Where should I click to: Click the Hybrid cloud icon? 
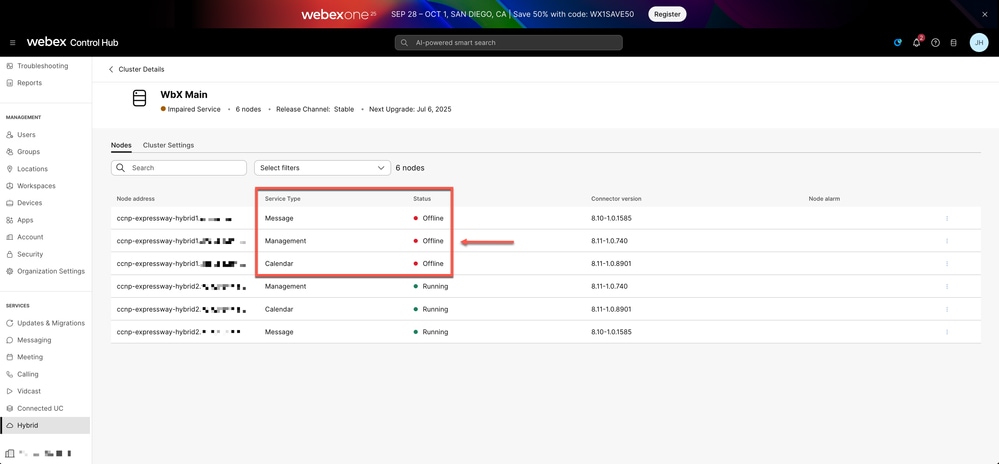tap(10, 425)
